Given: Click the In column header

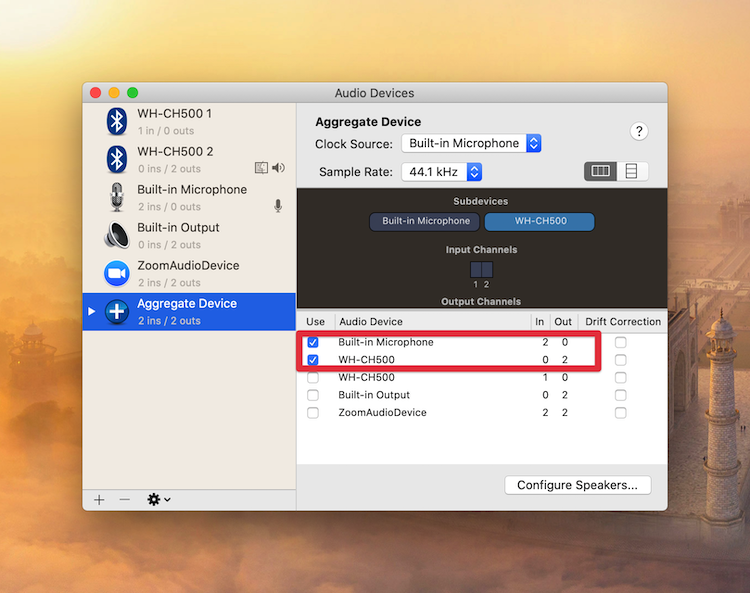Looking at the screenshot, I should tap(540, 321).
